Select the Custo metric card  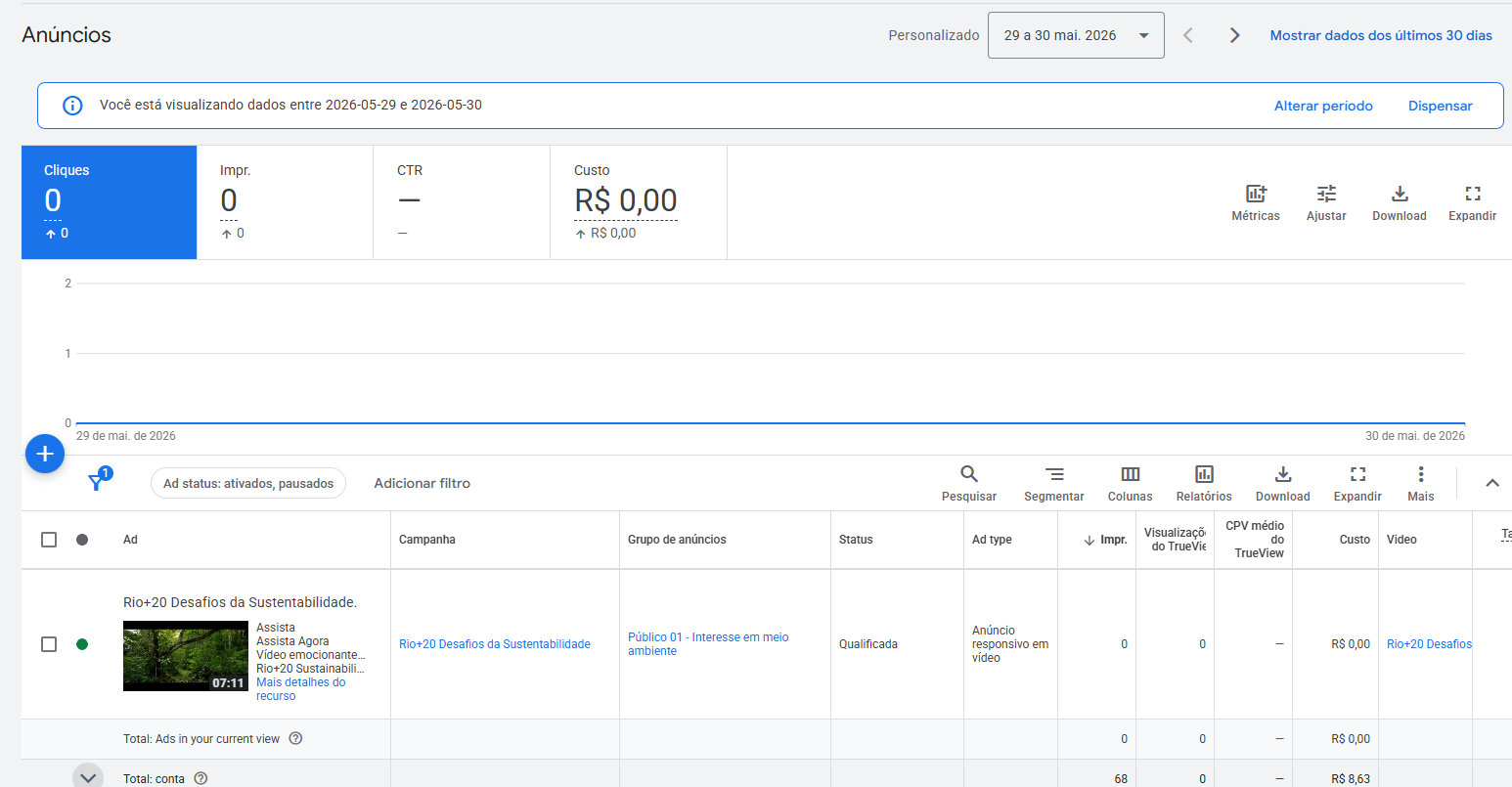[x=639, y=202]
